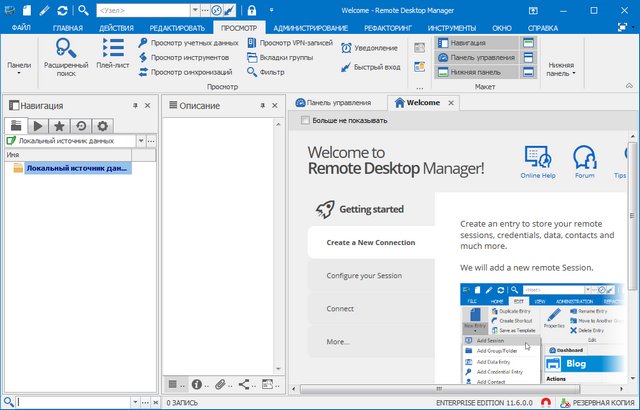Switch to РЕФАКТОРИНГ ribbon tab
The height and width of the screenshot is (410, 640).
click(388, 28)
